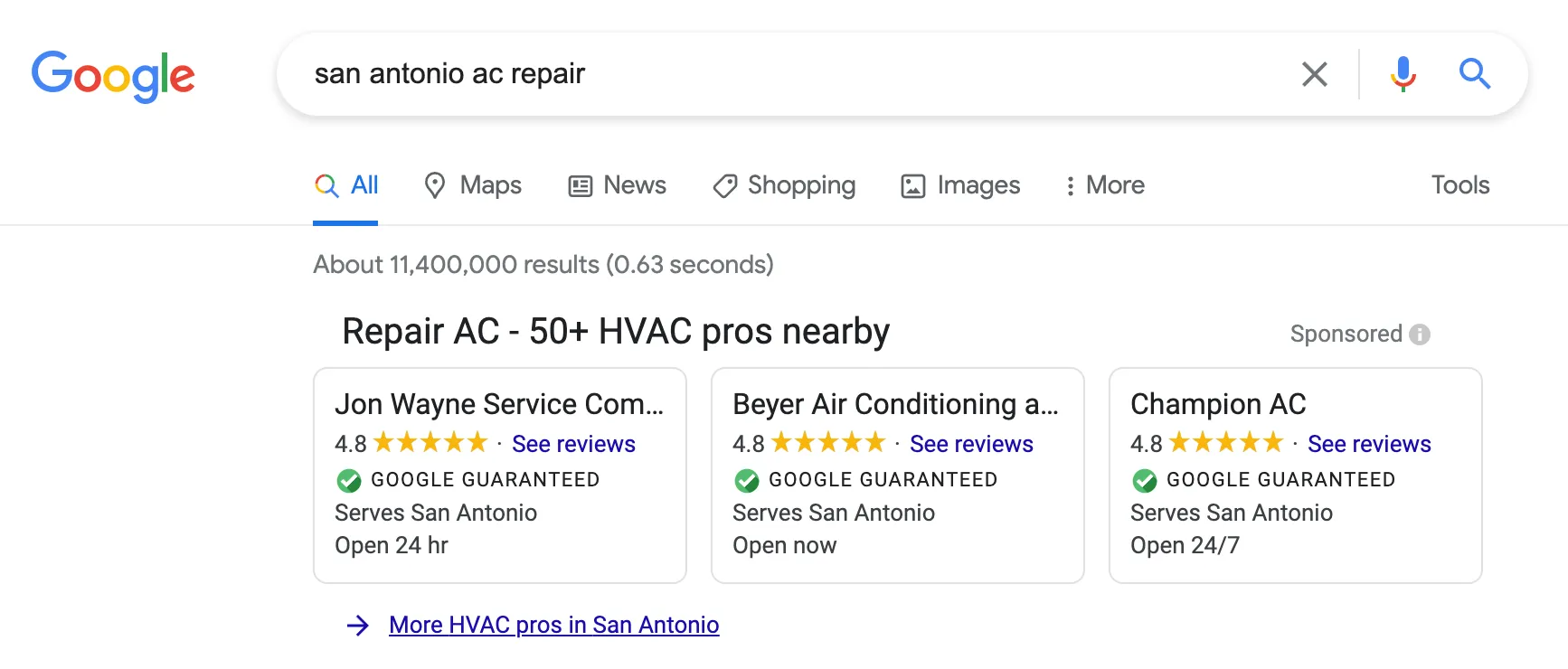Switch to the News tab
The width and height of the screenshot is (1568, 669).
pyautogui.click(x=617, y=185)
